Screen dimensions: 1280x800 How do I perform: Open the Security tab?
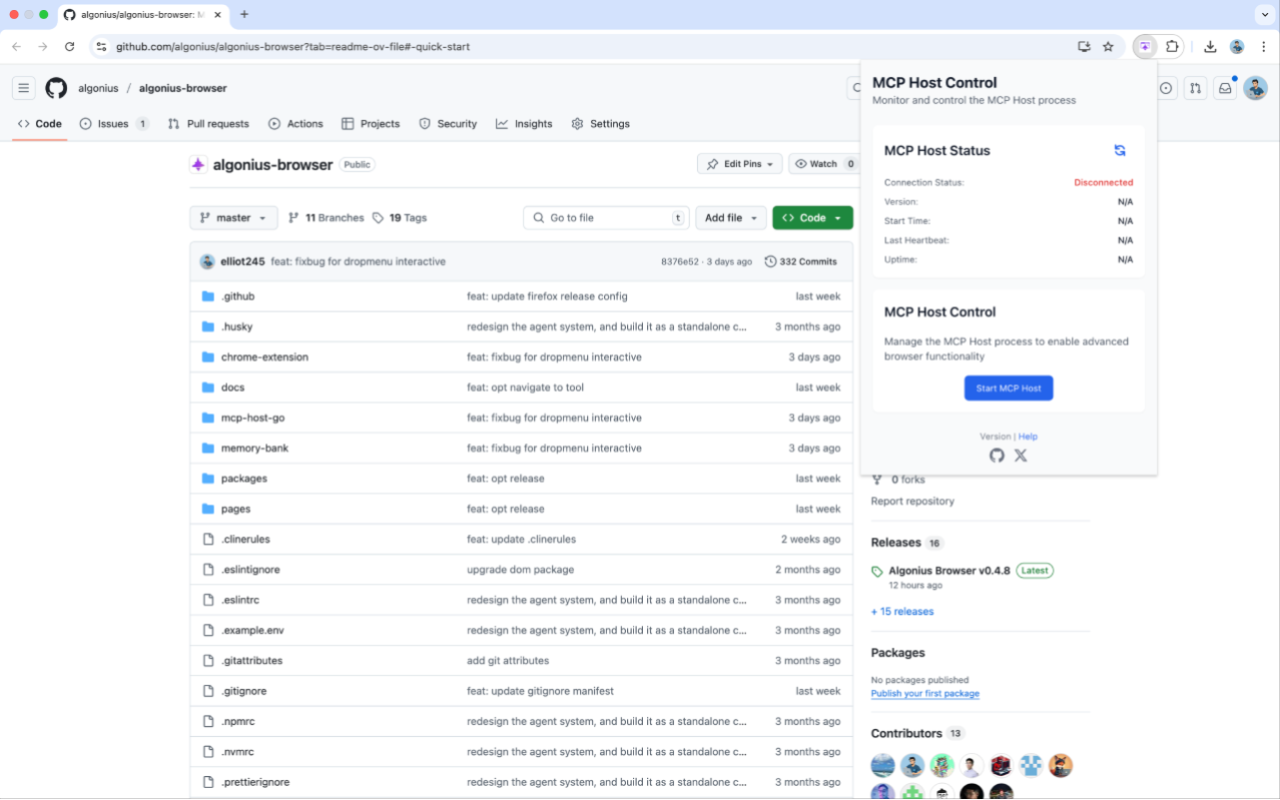tap(447, 124)
